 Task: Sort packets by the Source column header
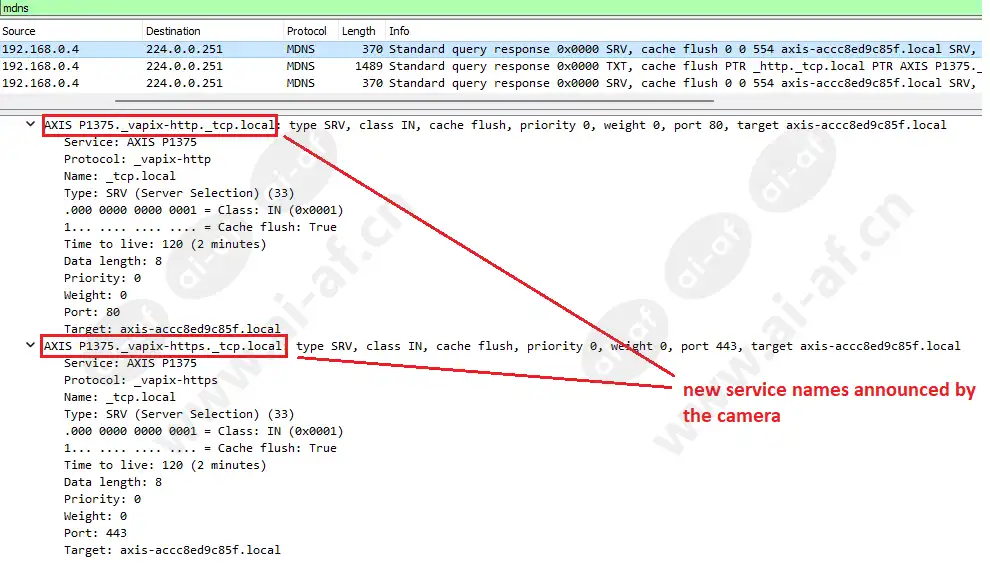tap(19, 31)
